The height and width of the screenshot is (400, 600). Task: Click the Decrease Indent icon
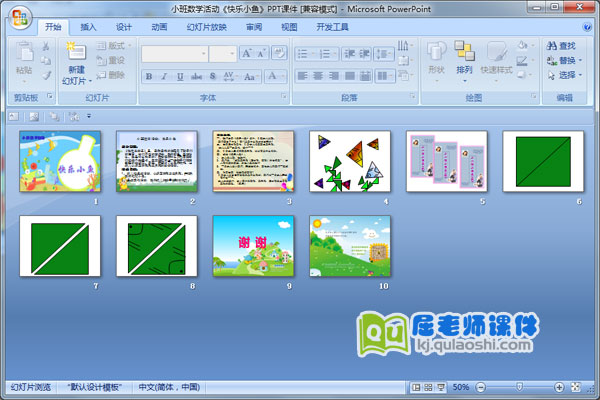(349, 54)
